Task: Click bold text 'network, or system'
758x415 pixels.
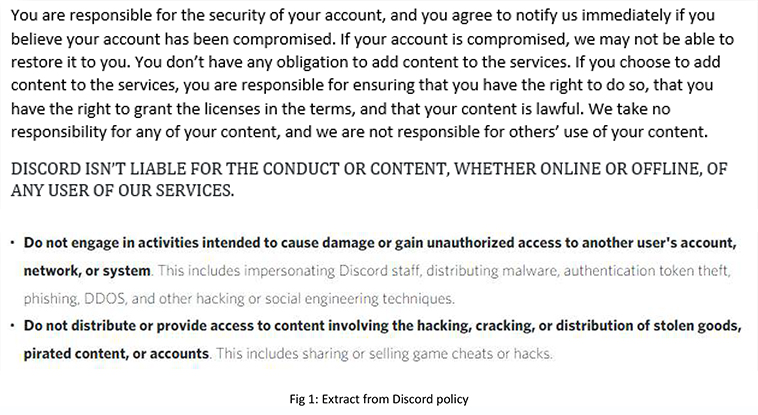Action: click(87, 270)
